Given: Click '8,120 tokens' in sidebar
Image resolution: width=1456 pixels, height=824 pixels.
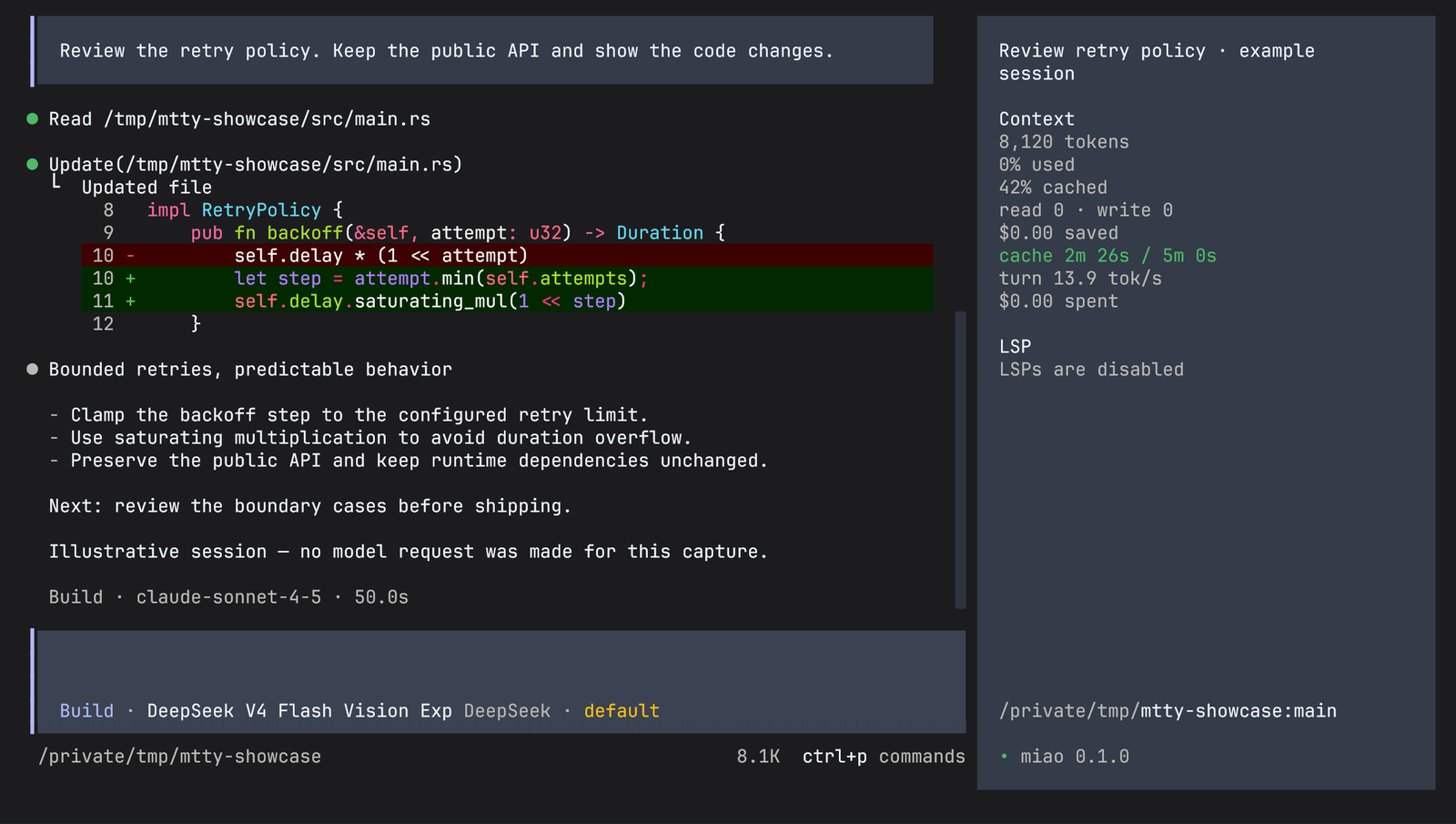Looking at the screenshot, I should (x=1064, y=142).
